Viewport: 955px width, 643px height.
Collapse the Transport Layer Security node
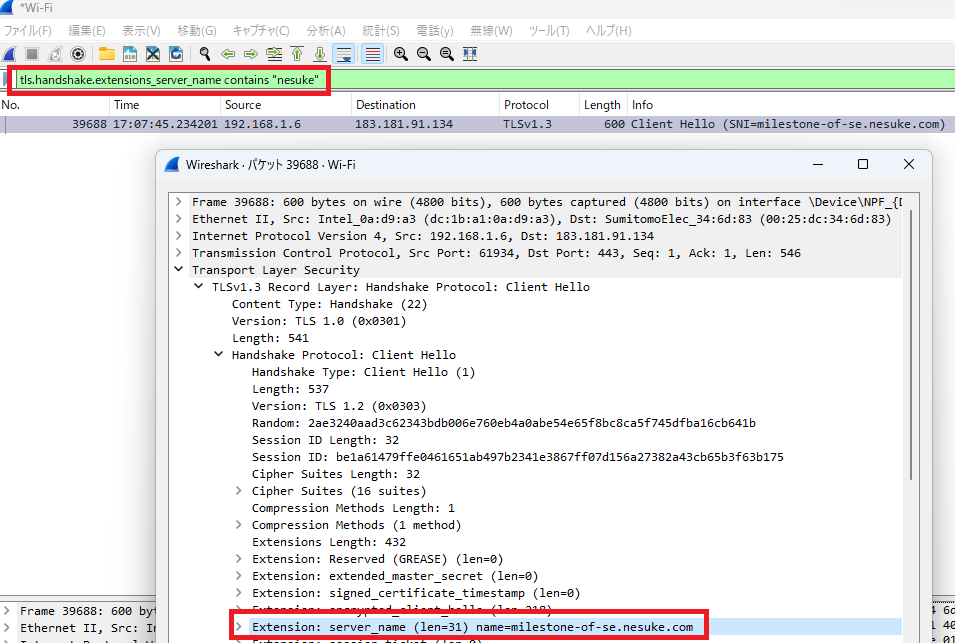point(180,270)
